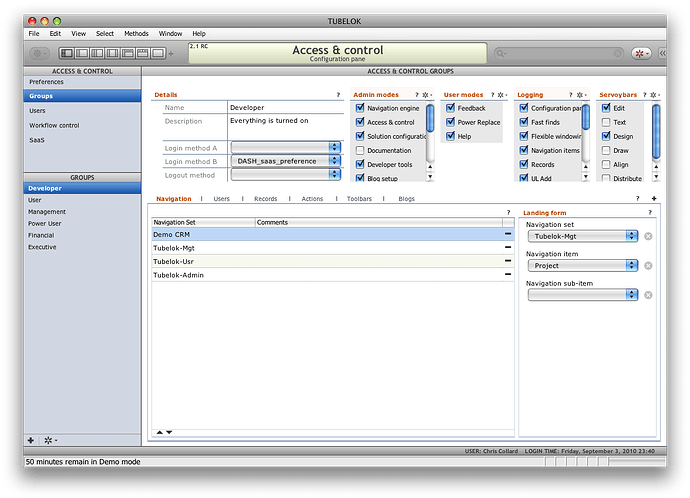The image size is (690, 498).
Task: Remove the Tubelok-Mgt navigation set row
Action: 508,248
